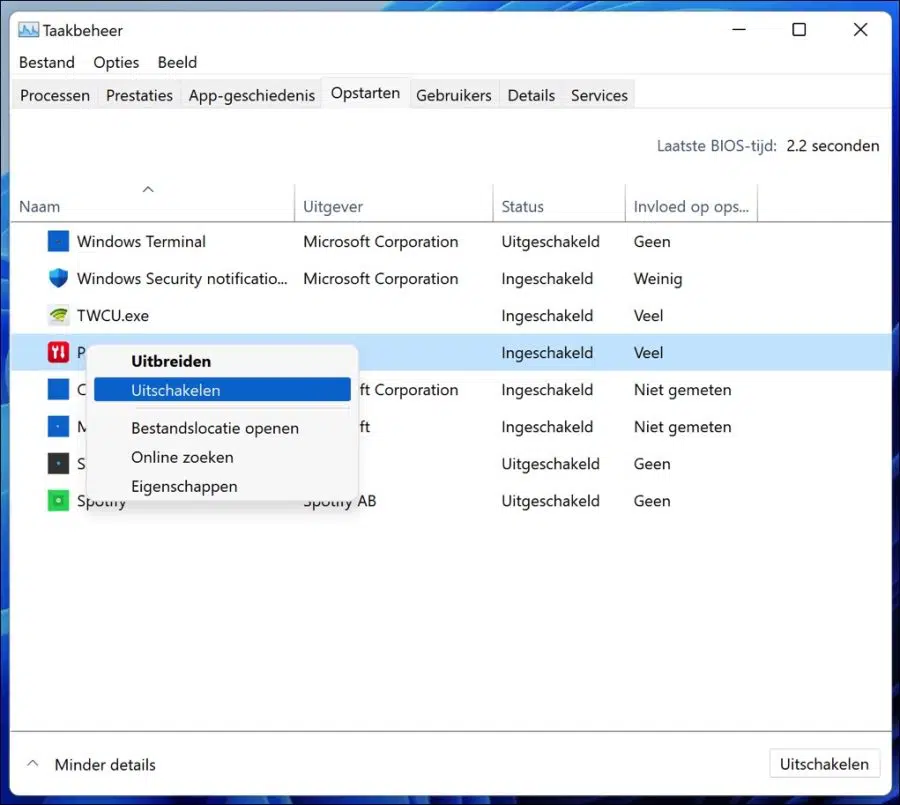Click the Veel value in TWCU.exe row

[648, 315]
